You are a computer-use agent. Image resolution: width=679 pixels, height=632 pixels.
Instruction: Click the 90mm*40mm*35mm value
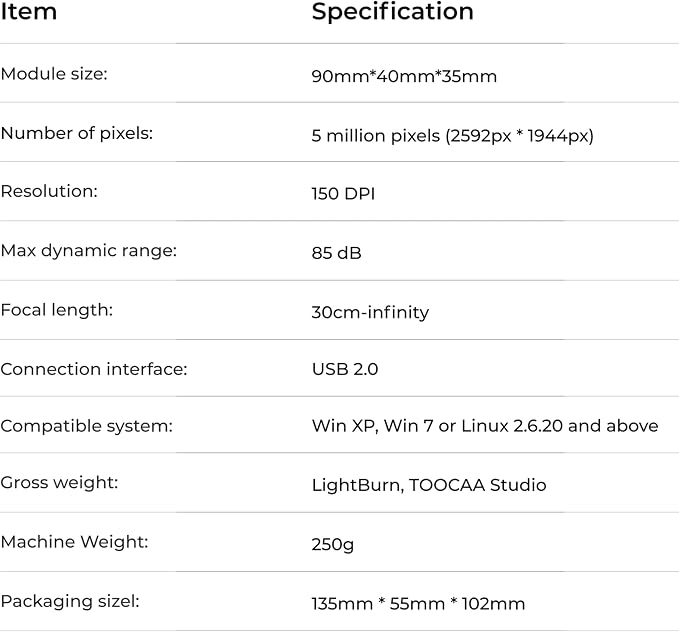(x=404, y=76)
